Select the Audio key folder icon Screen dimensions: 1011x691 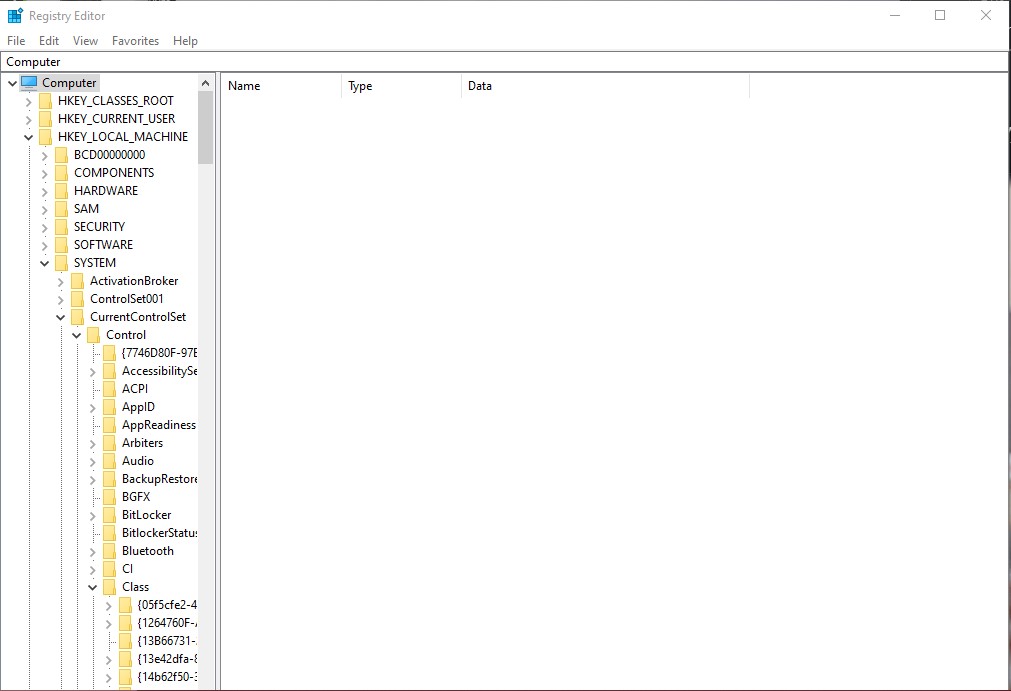(110, 461)
